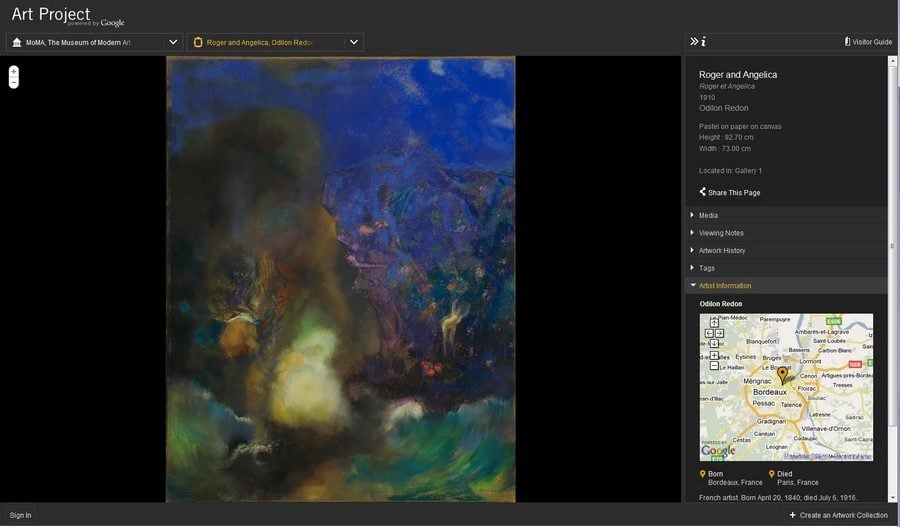Click the Roger and Angelica painting image
900x527 pixels.
(340, 279)
